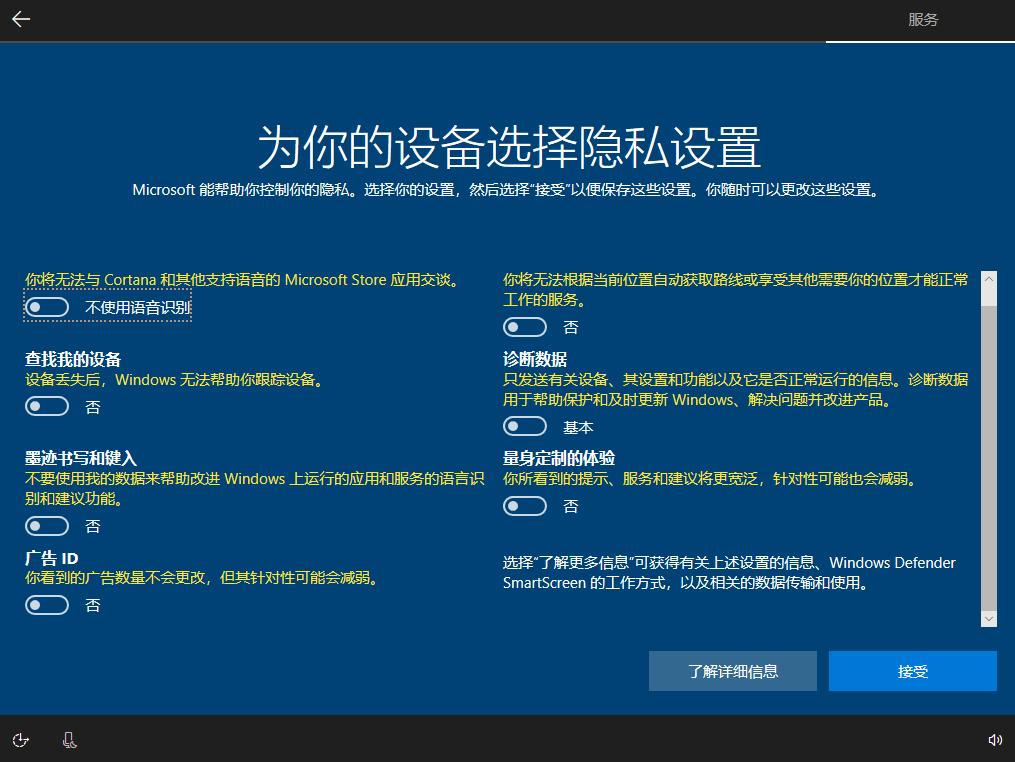
Task: Turn on the 查找我的设备 toggle
Action: click(x=46, y=406)
